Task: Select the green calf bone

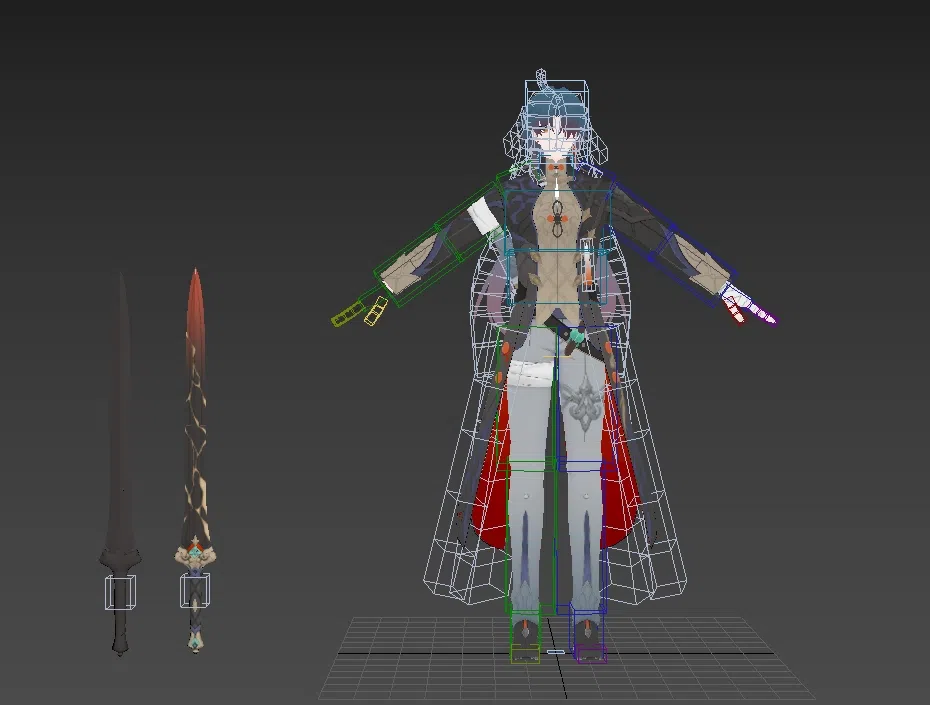Action: pos(524,535)
